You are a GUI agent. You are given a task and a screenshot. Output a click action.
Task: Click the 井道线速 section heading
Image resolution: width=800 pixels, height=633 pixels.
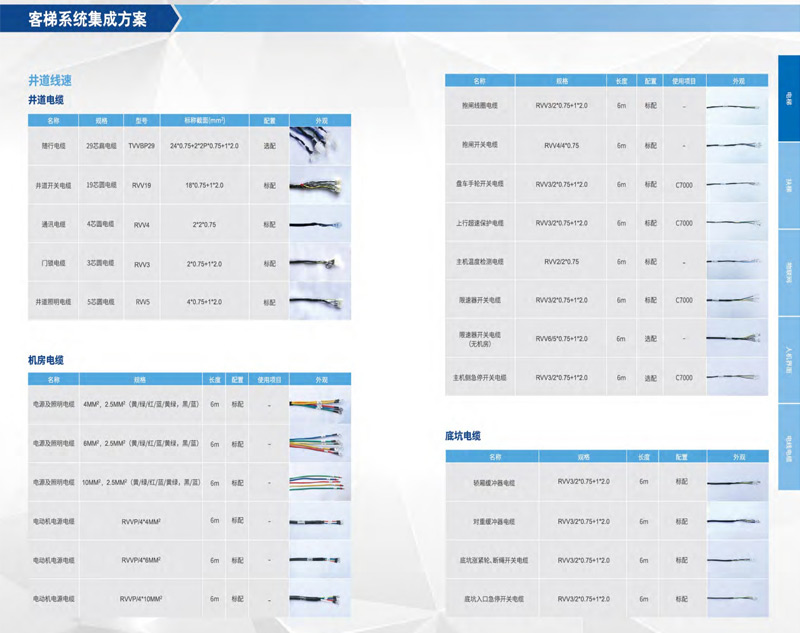click(50, 80)
